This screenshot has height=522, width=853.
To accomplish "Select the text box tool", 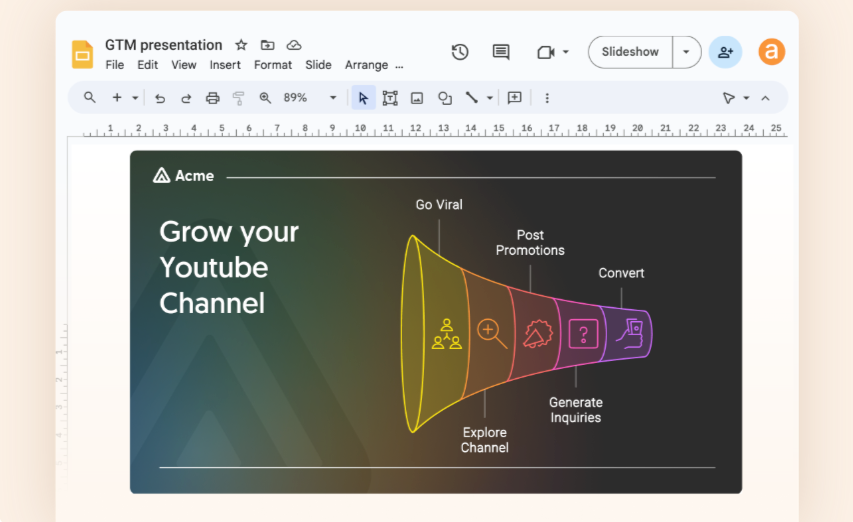I will click(390, 98).
